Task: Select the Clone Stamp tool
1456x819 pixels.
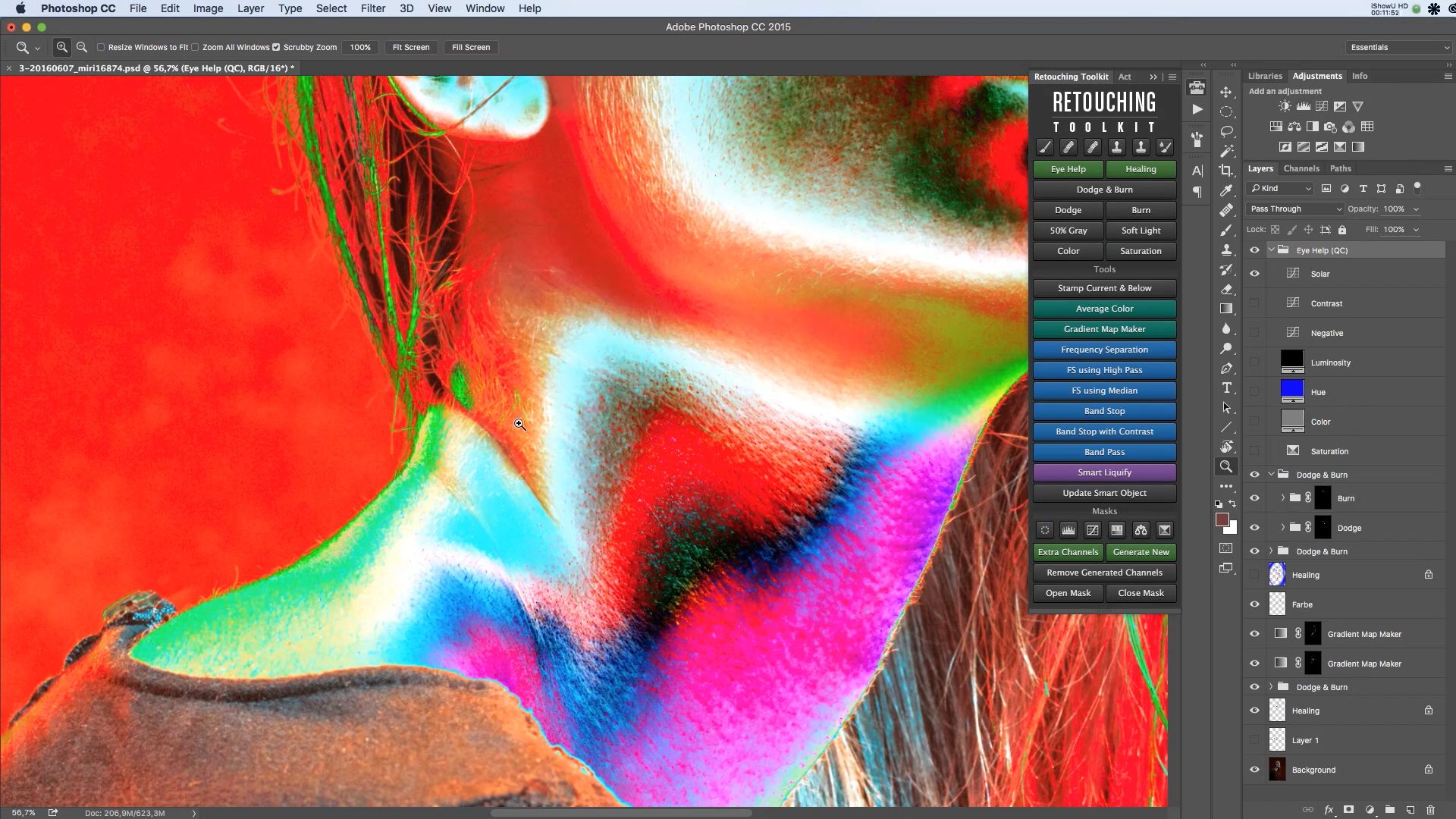Action: [x=1226, y=249]
